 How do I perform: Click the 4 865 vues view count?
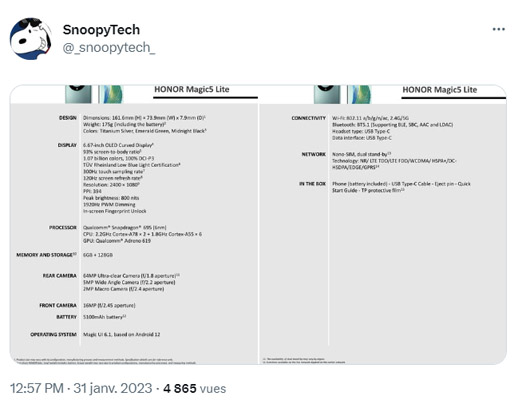click(195, 388)
